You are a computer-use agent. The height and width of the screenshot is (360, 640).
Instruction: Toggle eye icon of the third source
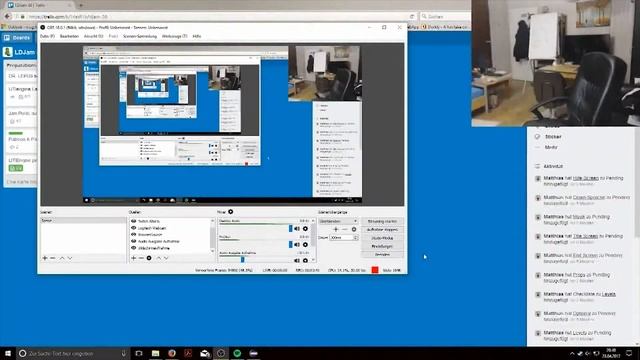pyautogui.click(x=133, y=235)
